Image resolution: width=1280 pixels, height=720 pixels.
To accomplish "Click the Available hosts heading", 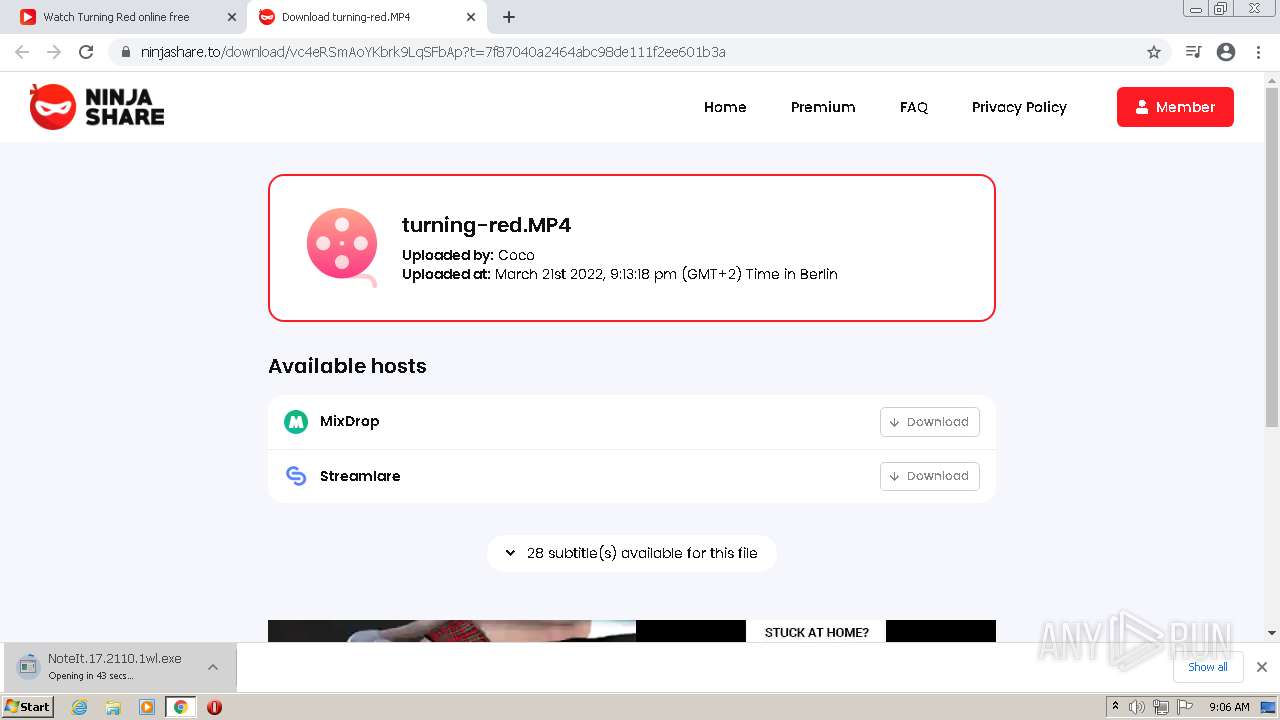I will [x=347, y=366].
